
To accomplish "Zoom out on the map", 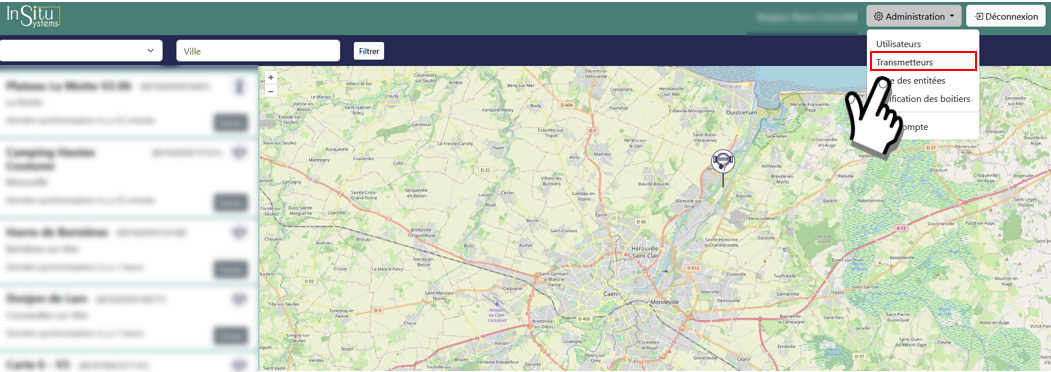I will point(270,90).
